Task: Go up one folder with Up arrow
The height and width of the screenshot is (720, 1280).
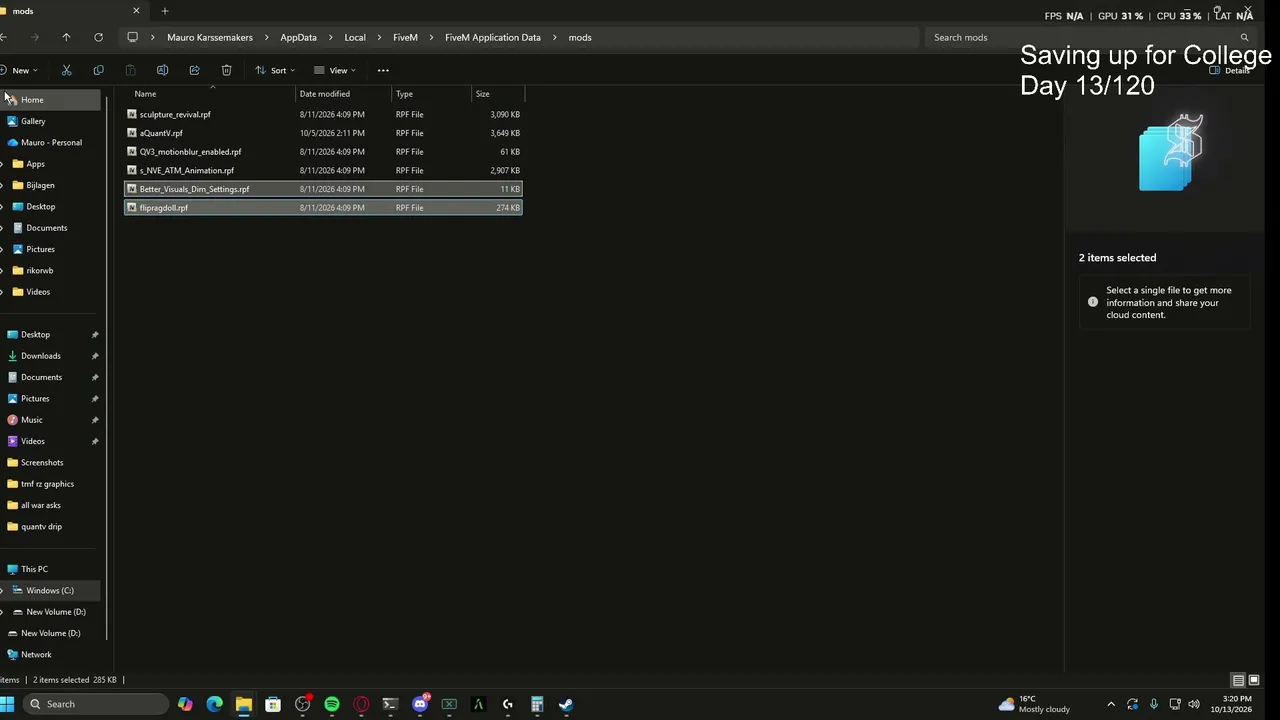Action: (66, 37)
